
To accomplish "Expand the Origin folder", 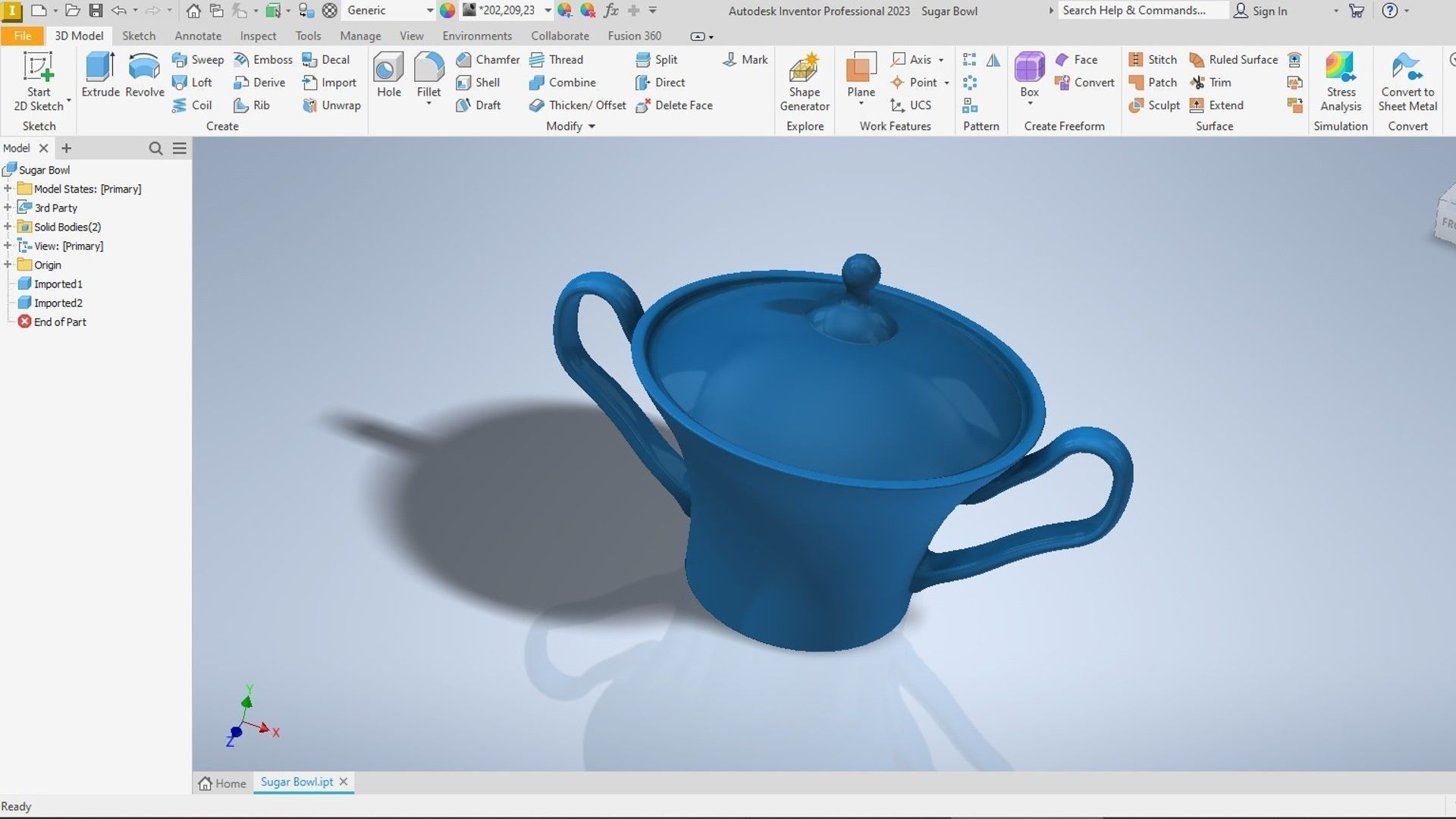I will [x=8, y=265].
